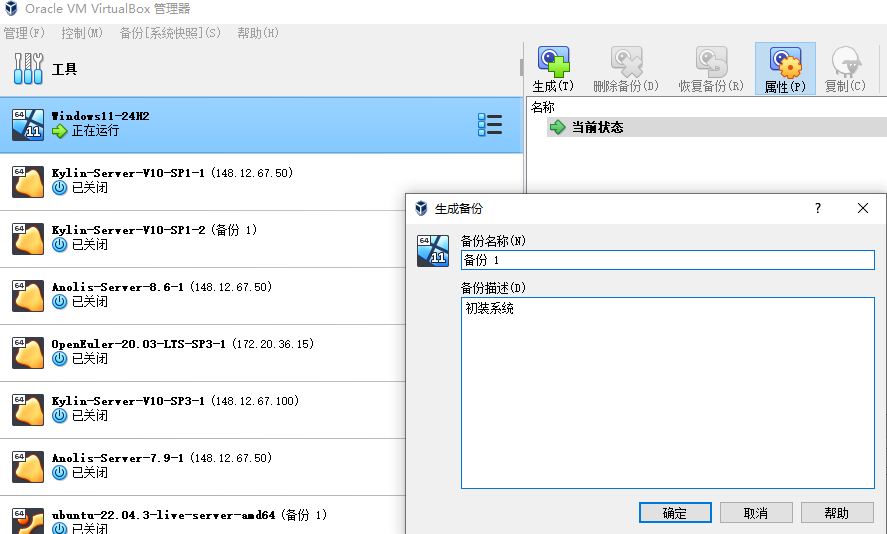Click the 生成(T) take snapshot icon
The width and height of the screenshot is (887, 534).
[553, 62]
